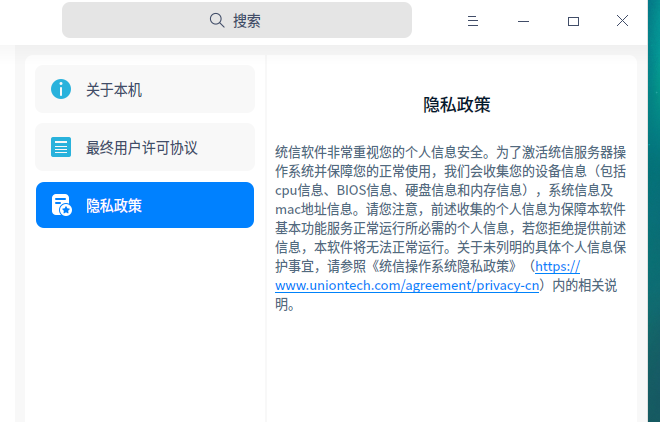The image size is (660, 422).
Task: Close the settings window
Action: pyautogui.click(x=622, y=21)
